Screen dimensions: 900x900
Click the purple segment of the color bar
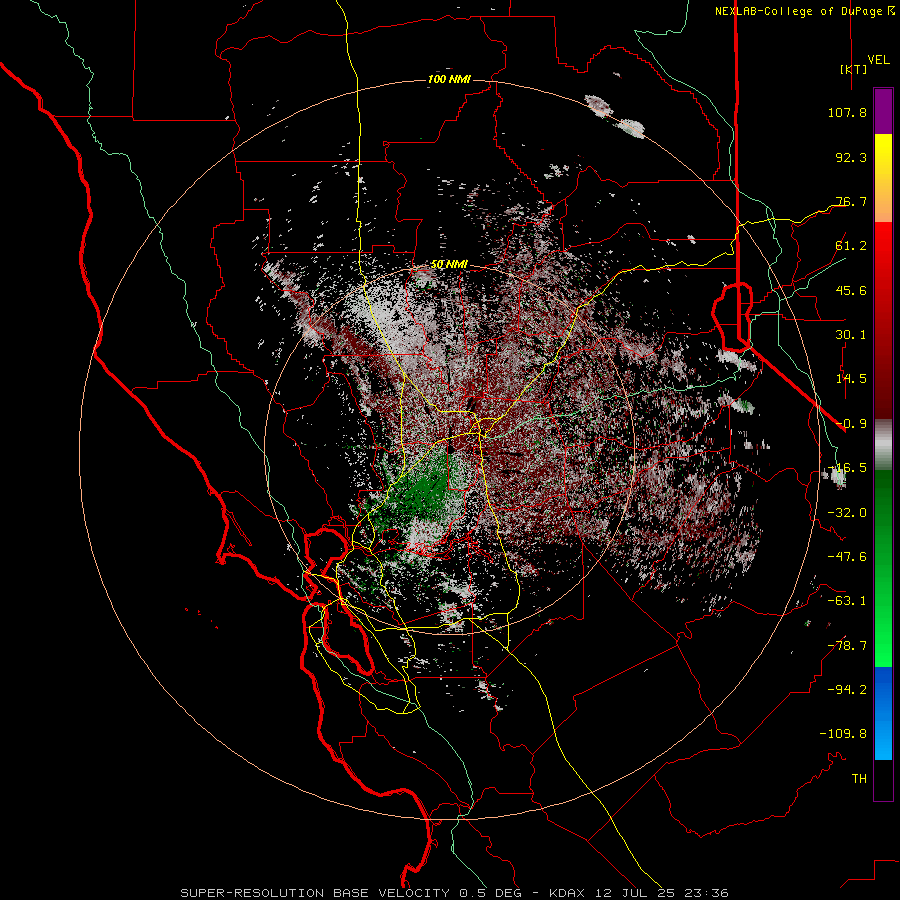pyautogui.click(x=883, y=111)
